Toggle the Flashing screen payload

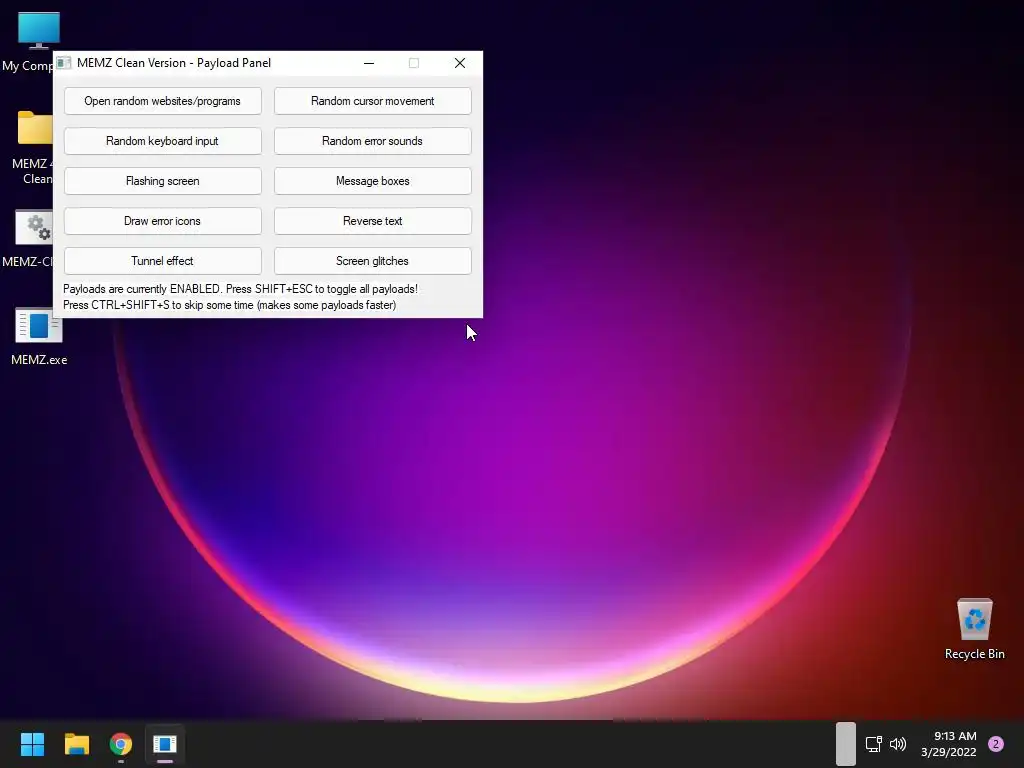(x=163, y=181)
